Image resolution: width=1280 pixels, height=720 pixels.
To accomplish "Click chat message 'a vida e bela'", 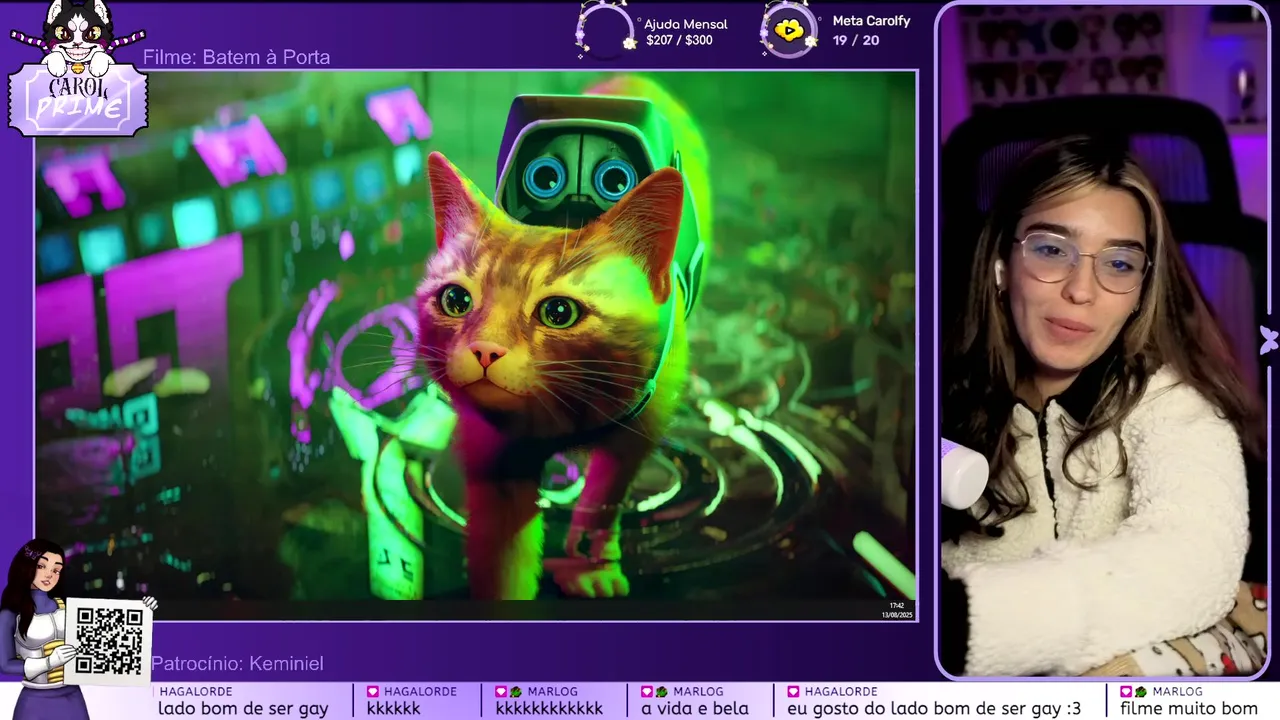I will 695,708.
